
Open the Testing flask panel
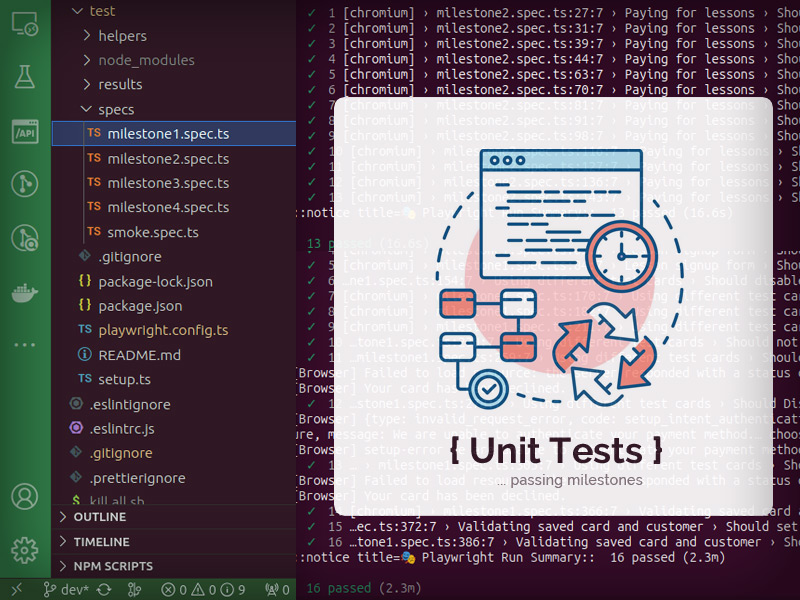coord(24,76)
